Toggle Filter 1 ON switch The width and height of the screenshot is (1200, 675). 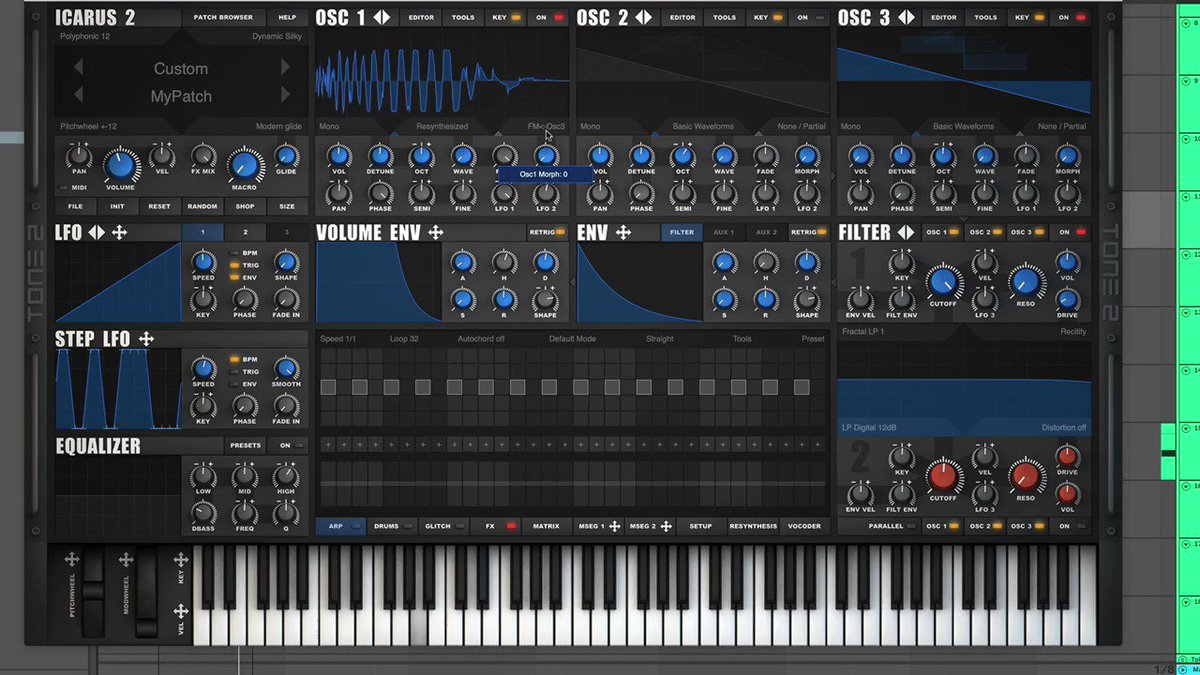[x=1072, y=232]
